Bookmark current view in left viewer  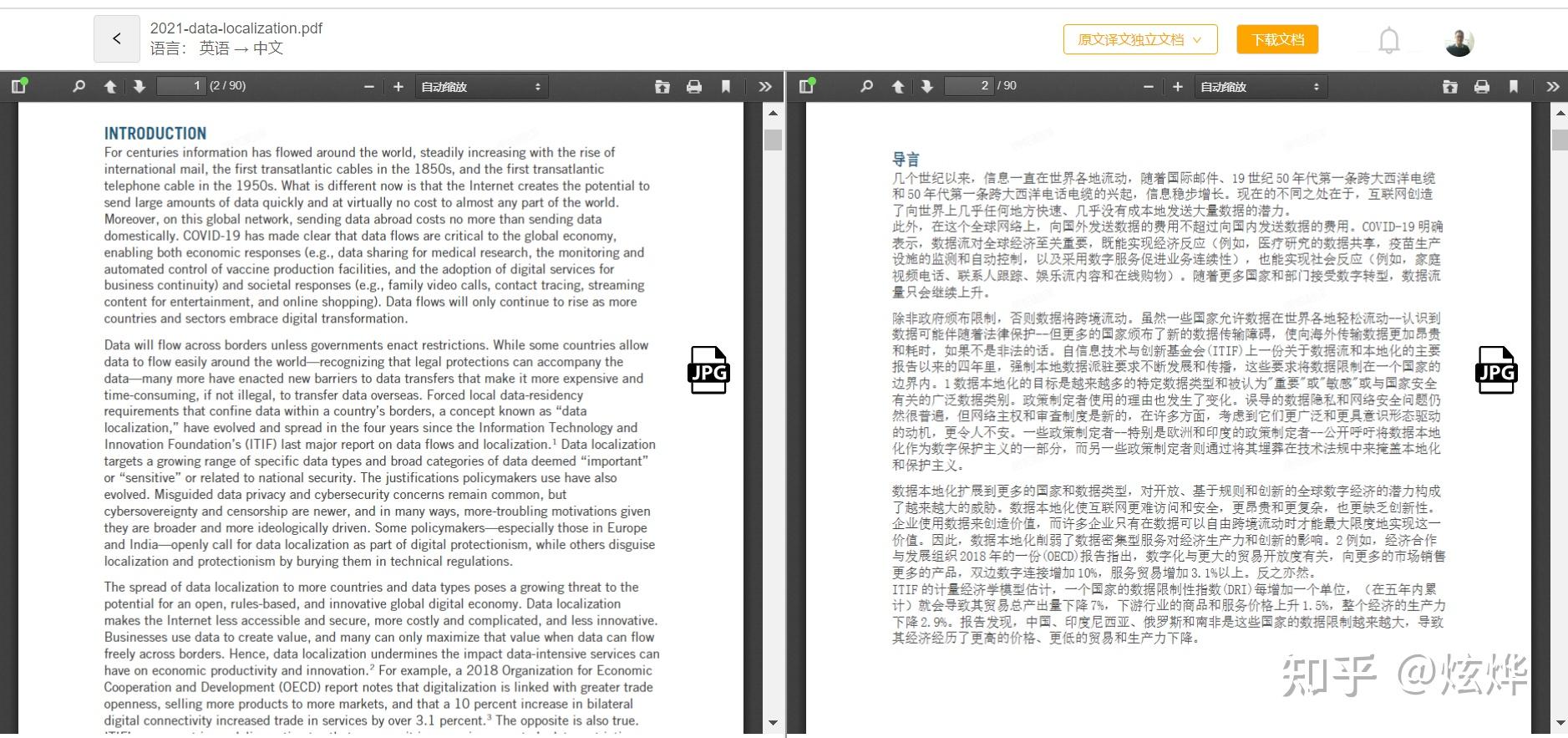(x=725, y=86)
